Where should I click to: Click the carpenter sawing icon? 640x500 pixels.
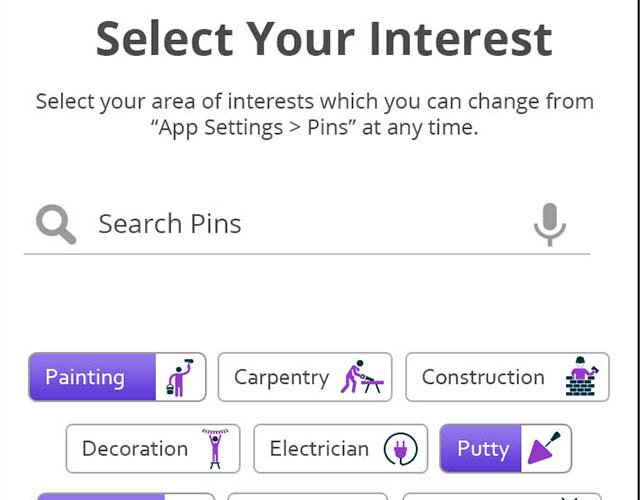361,377
